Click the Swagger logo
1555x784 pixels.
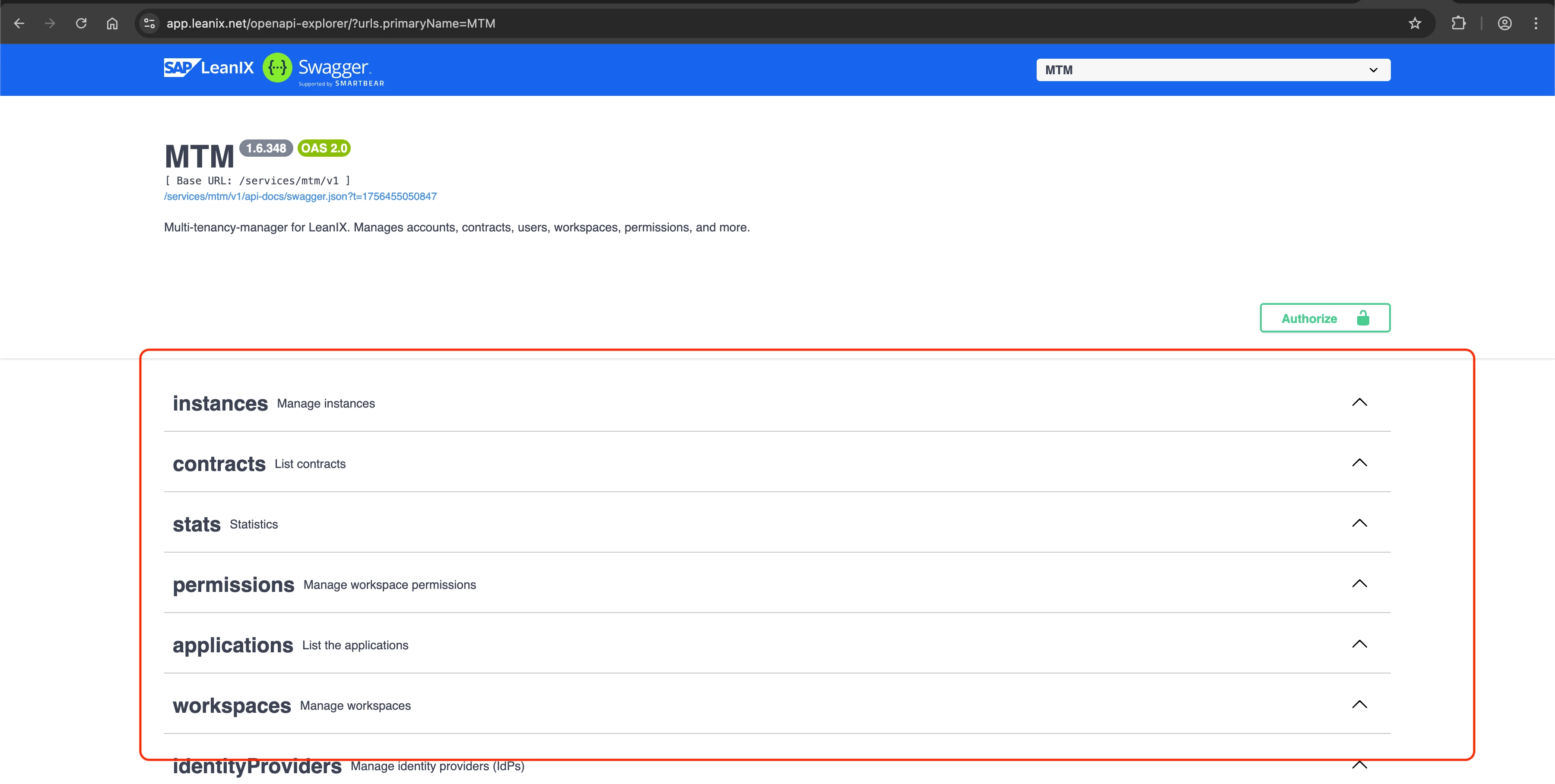[x=324, y=70]
